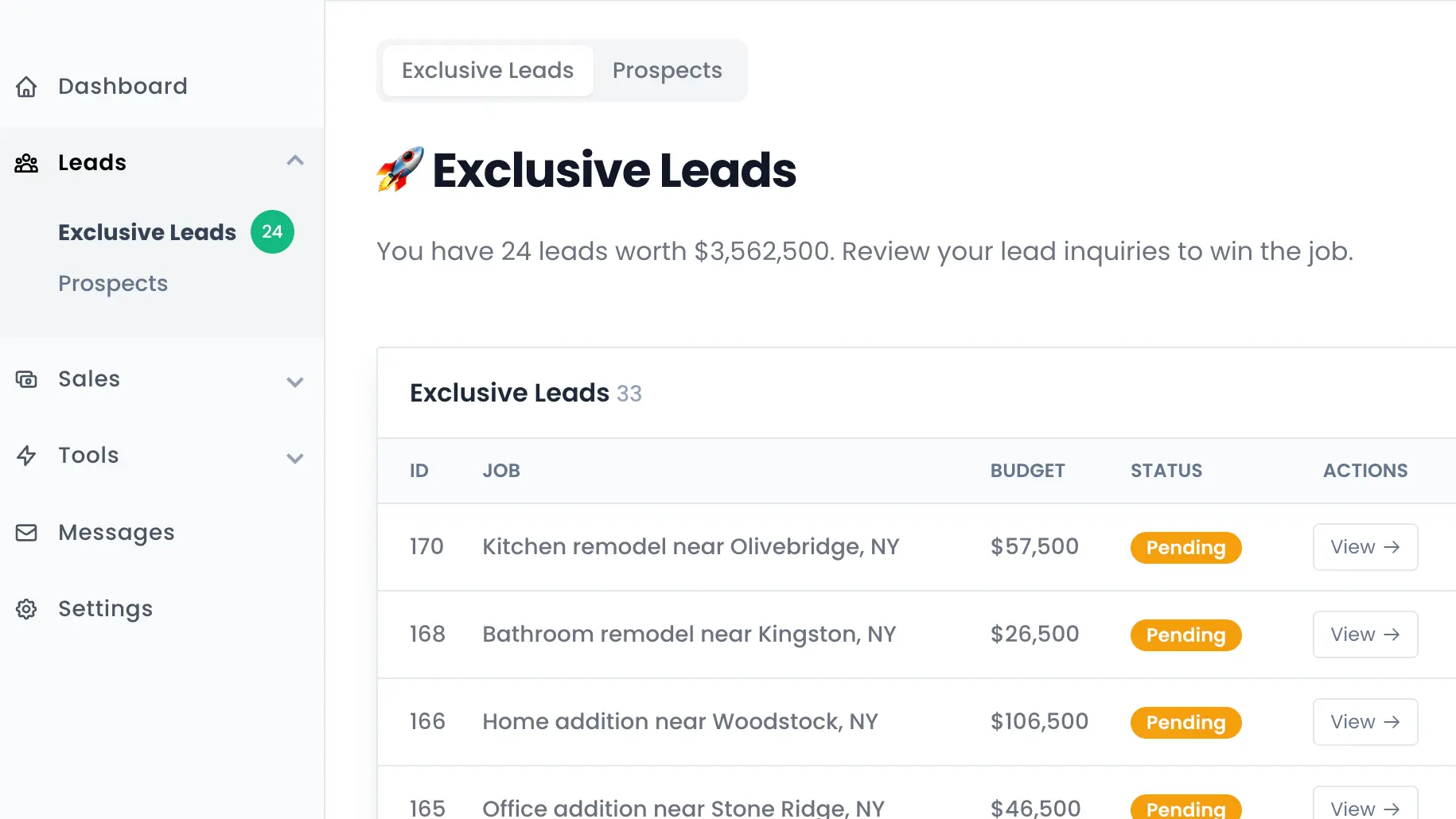Click the green 24 leads badge
1456x819 pixels.
pyautogui.click(x=271, y=231)
